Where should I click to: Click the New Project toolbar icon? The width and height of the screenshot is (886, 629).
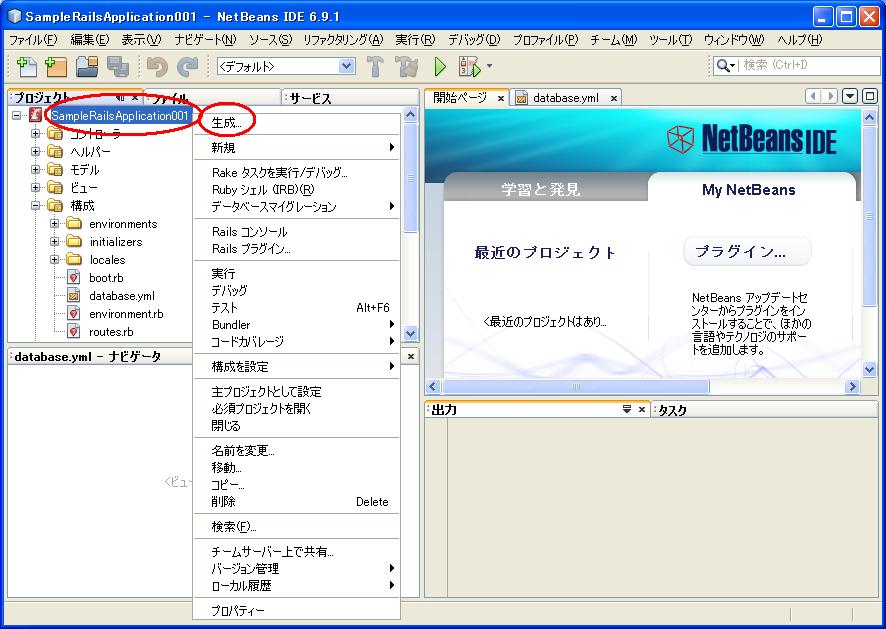pos(56,66)
